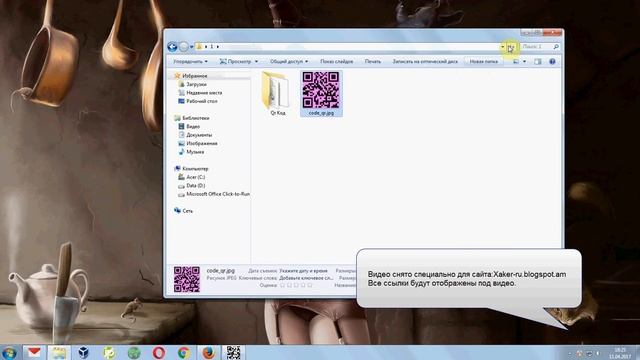Click the Добавьте ключевые слова field
This screenshot has width=640, height=360.
point(306,278)
